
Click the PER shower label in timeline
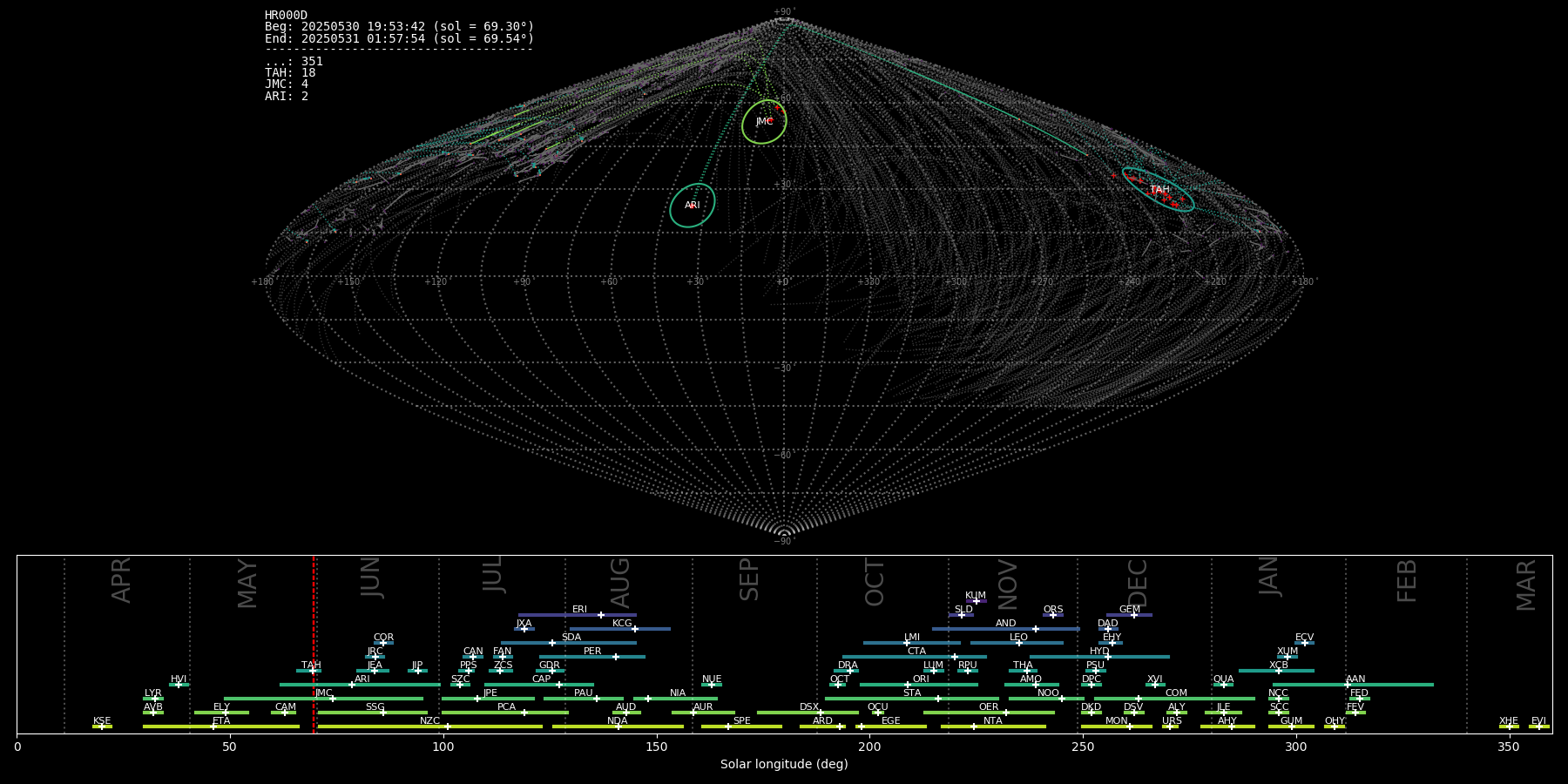coord(592,652)
